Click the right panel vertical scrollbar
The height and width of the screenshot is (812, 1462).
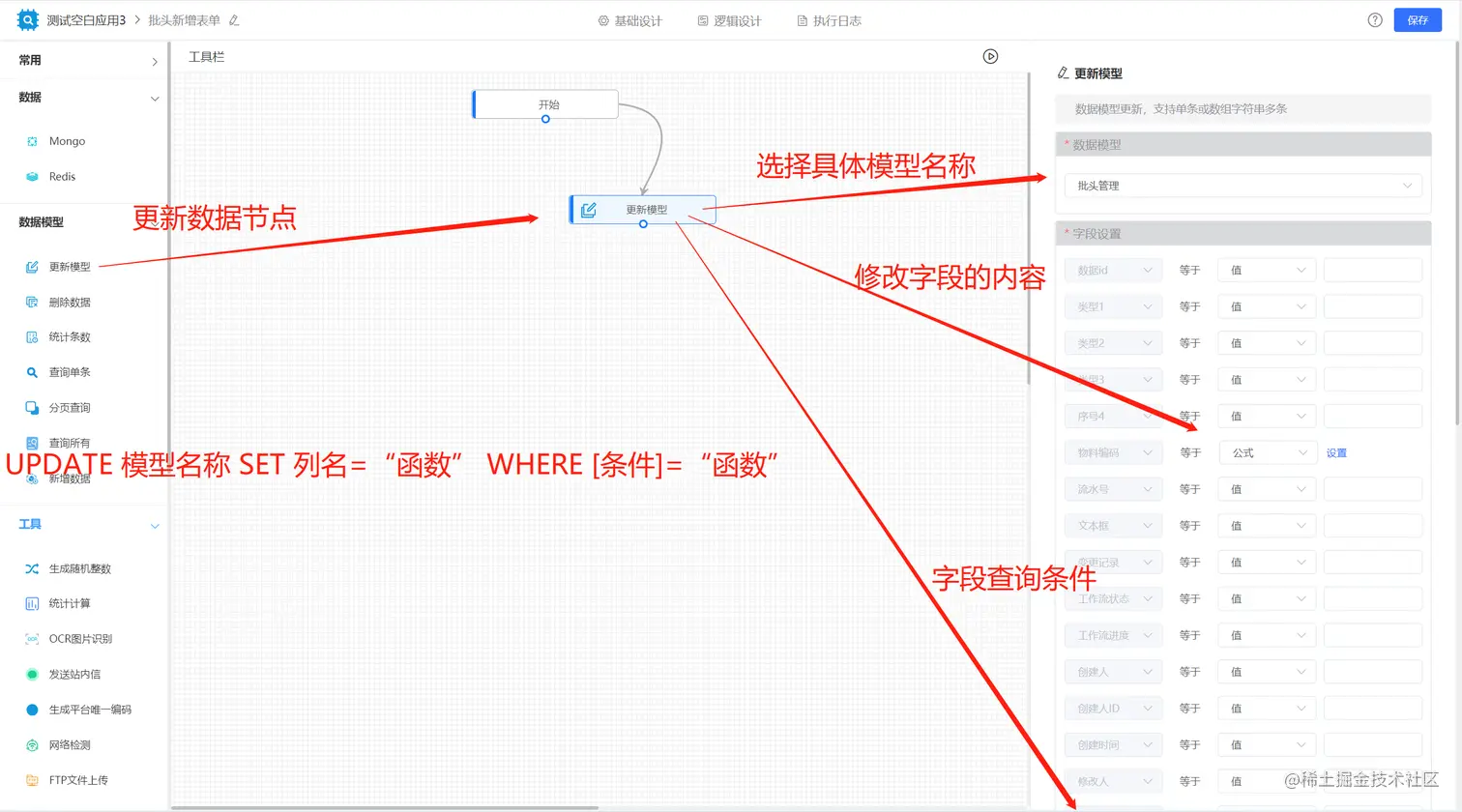(1457, 232)
